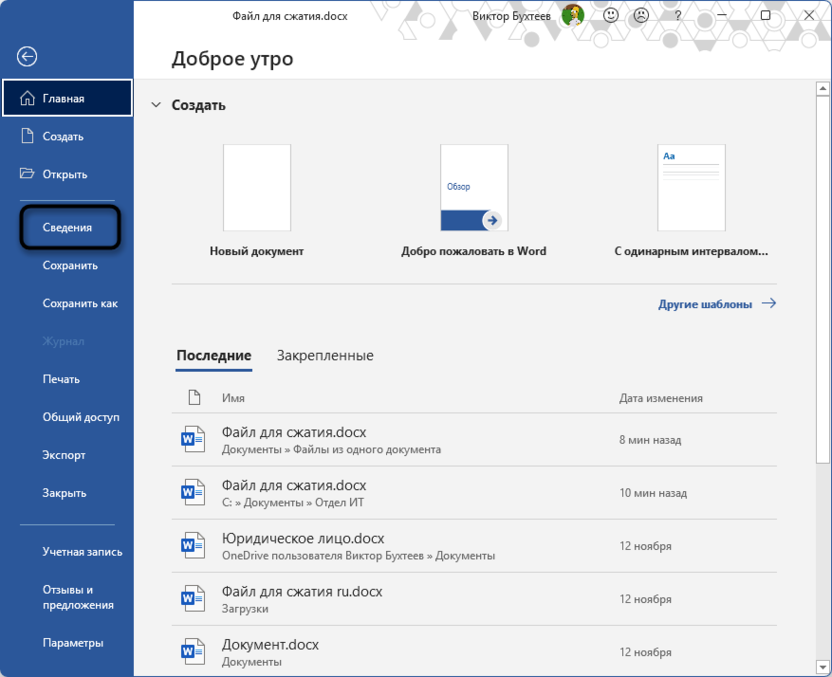Image resolution: width=832 pixels, height=677 pixels.
Task: Click the document icon in the Имя column header
Action: click(x=196, y=397)
